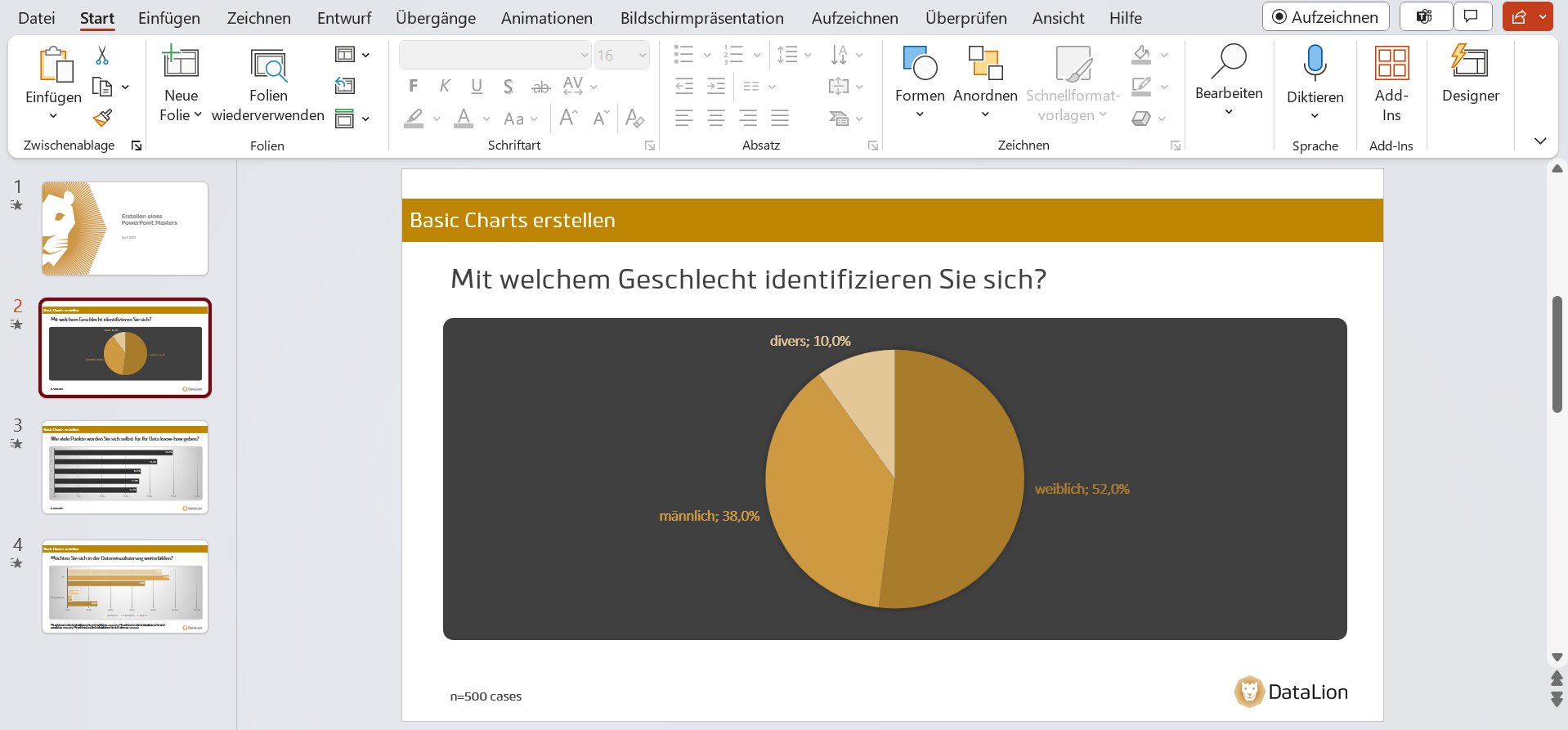1568x730 pixels.
Task: Switch to the Einfügen tab
Action: [x=169, y=18]
